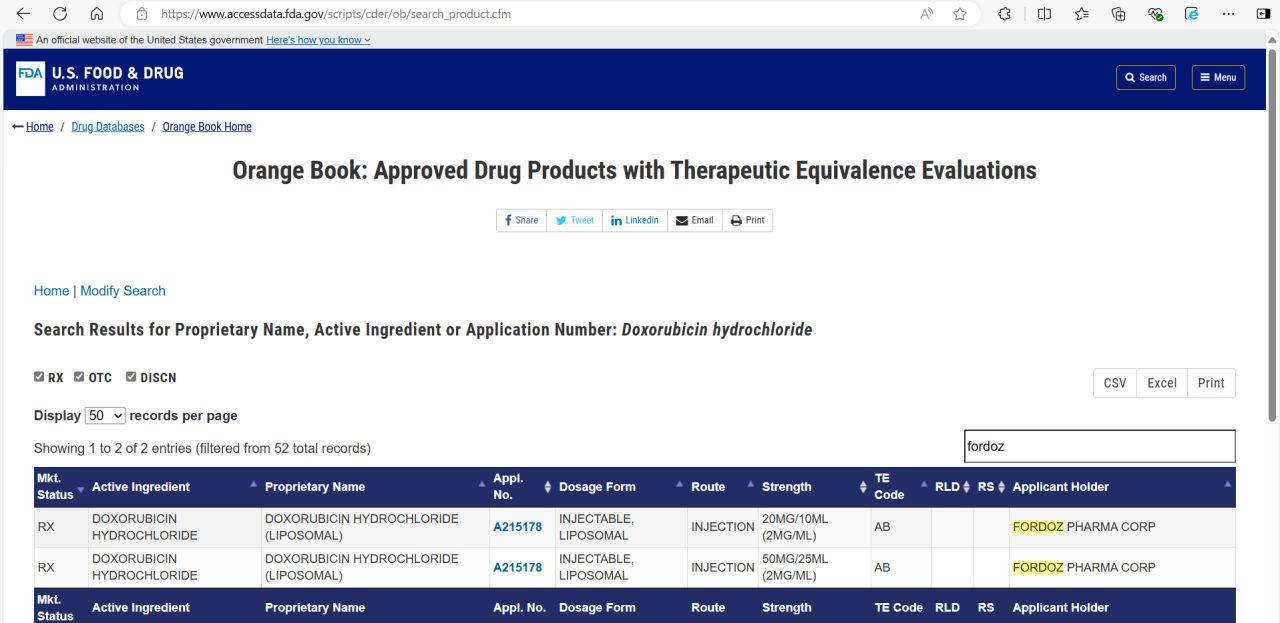Go to Orange Book Home breadcrumb
1280x623 pixels.
coord(207,127)
